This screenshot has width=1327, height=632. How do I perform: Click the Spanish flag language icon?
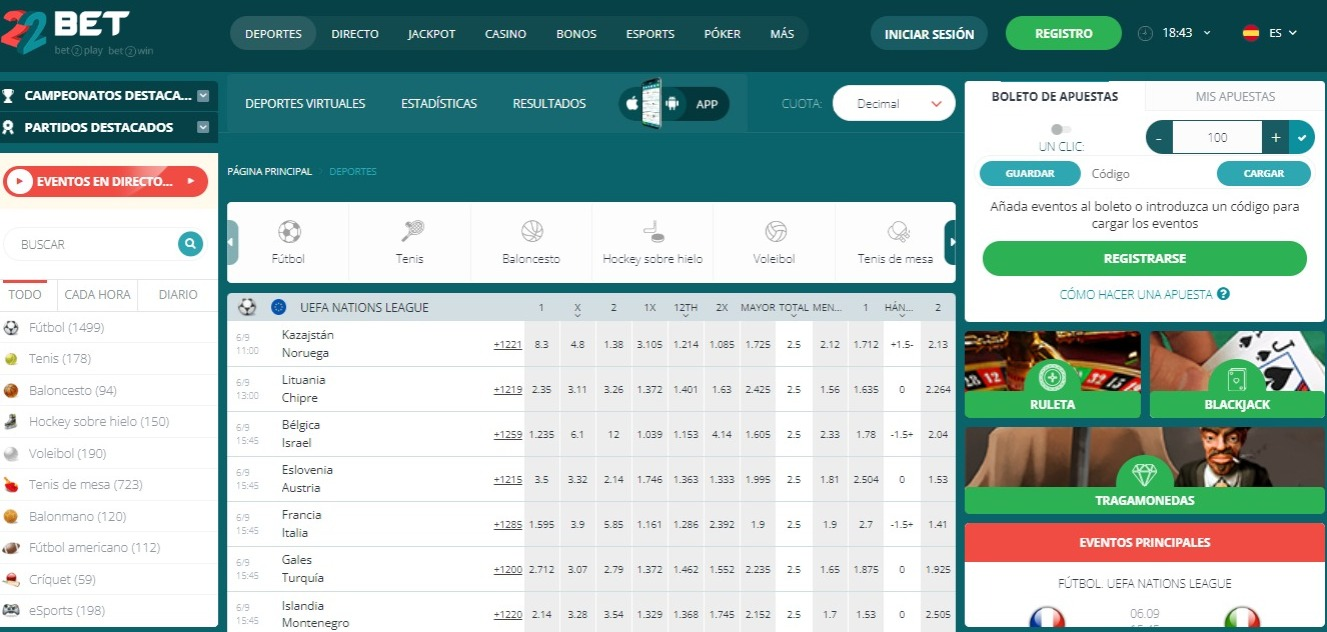(x=1251, y=33)
